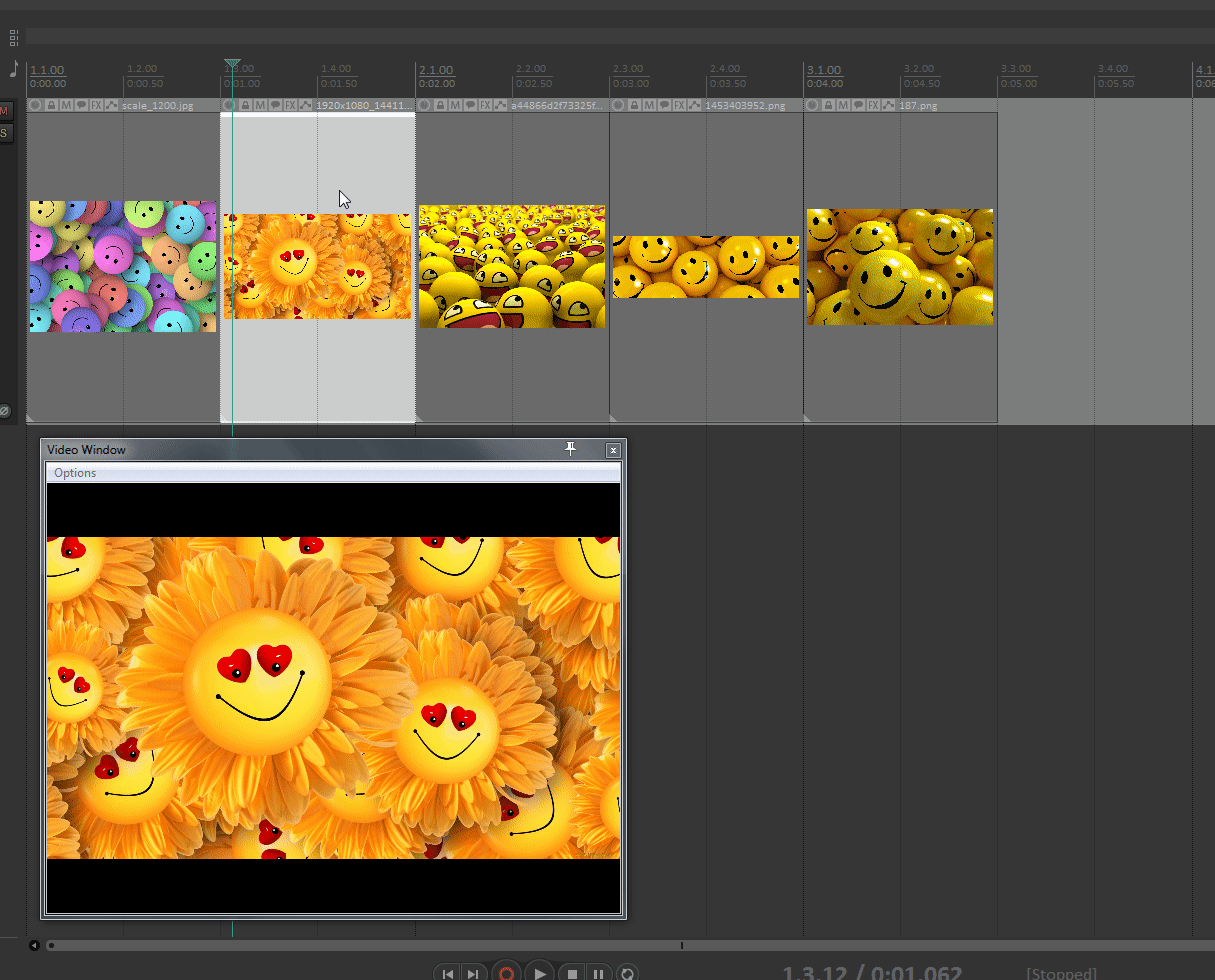The image size is (1215, 980).
Task: Pin the Video Window on top
Action: coord(571,450)
